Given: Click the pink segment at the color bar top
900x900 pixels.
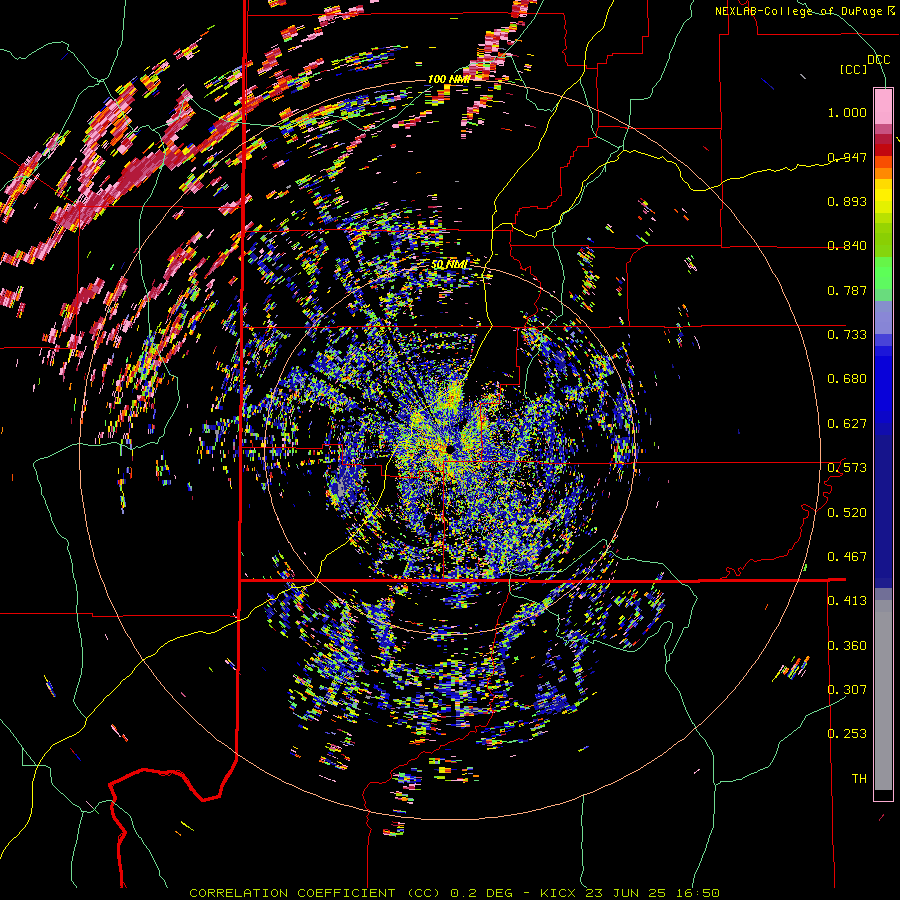Looking at the screenshot, I should pyautogui.click(x=883, y=106).
